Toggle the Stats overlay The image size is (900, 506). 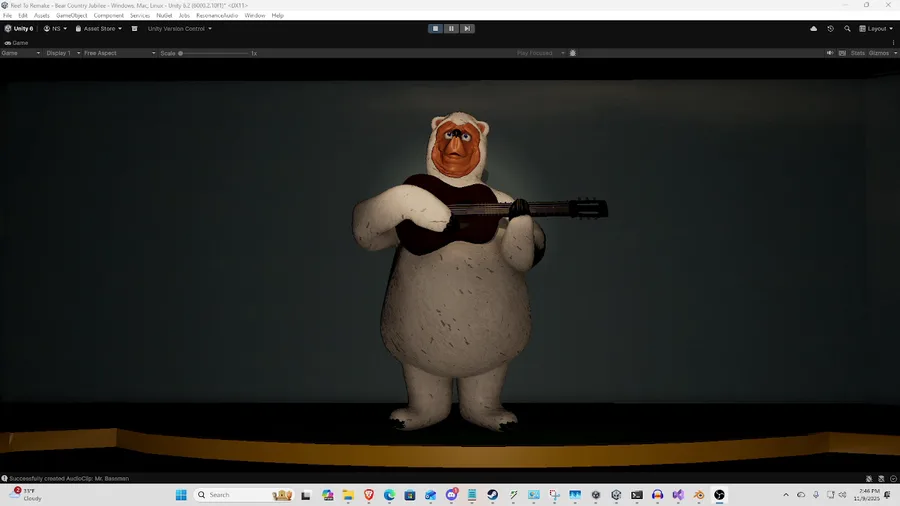point(858,53)
